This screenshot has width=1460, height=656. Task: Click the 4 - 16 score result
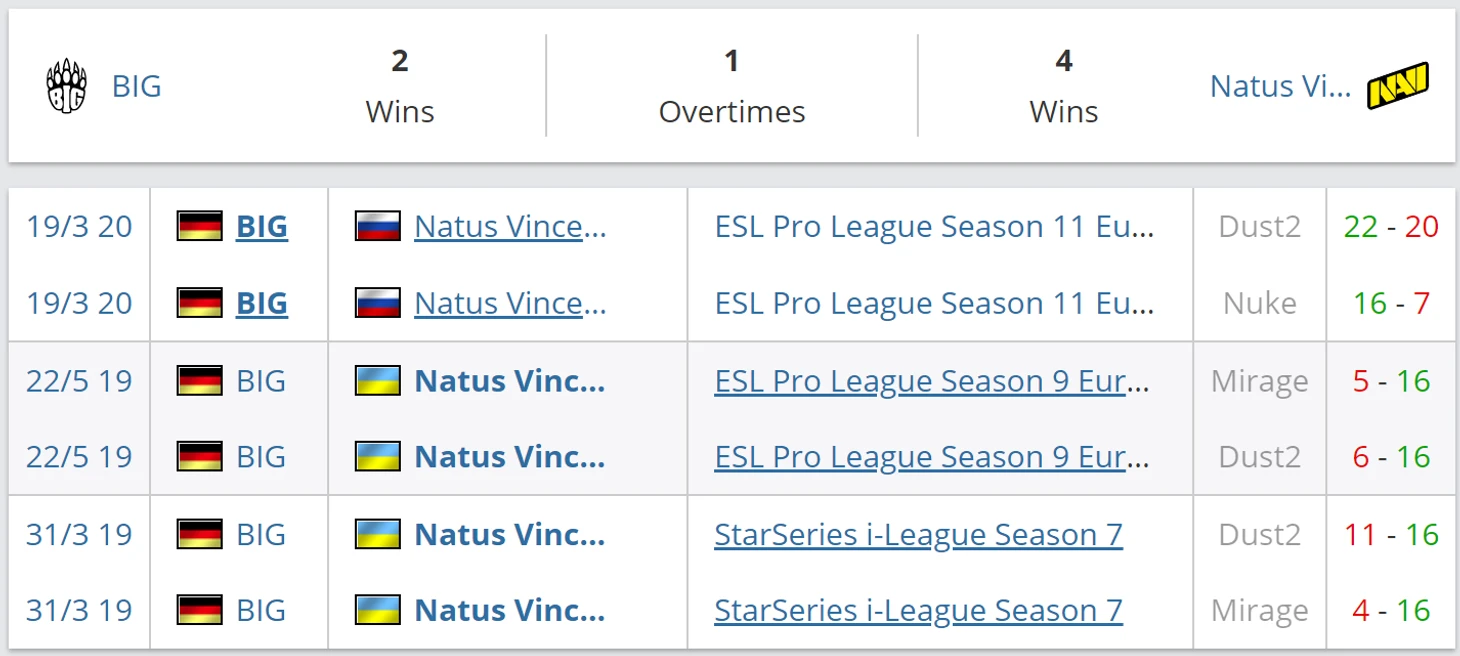coord(1391,610)
